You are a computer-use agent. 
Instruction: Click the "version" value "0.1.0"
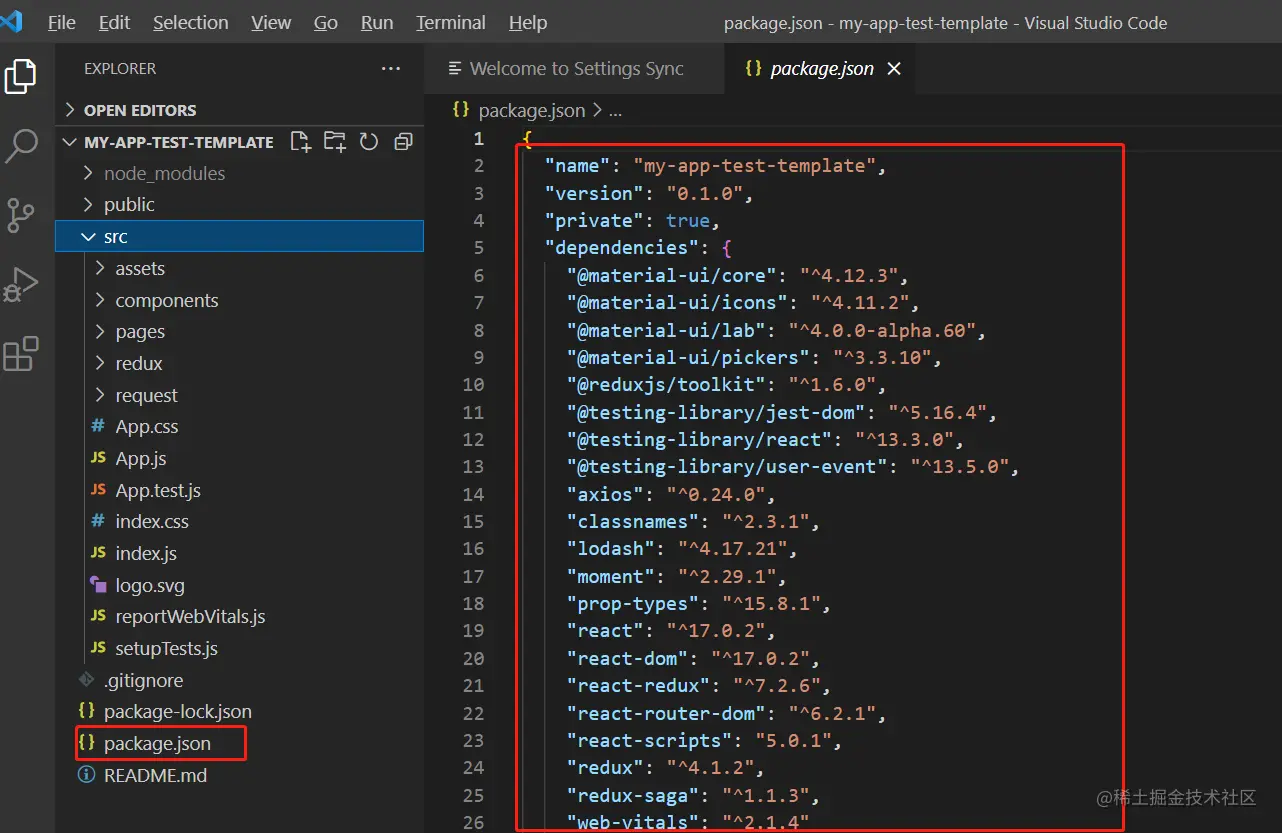pos(702,193)
